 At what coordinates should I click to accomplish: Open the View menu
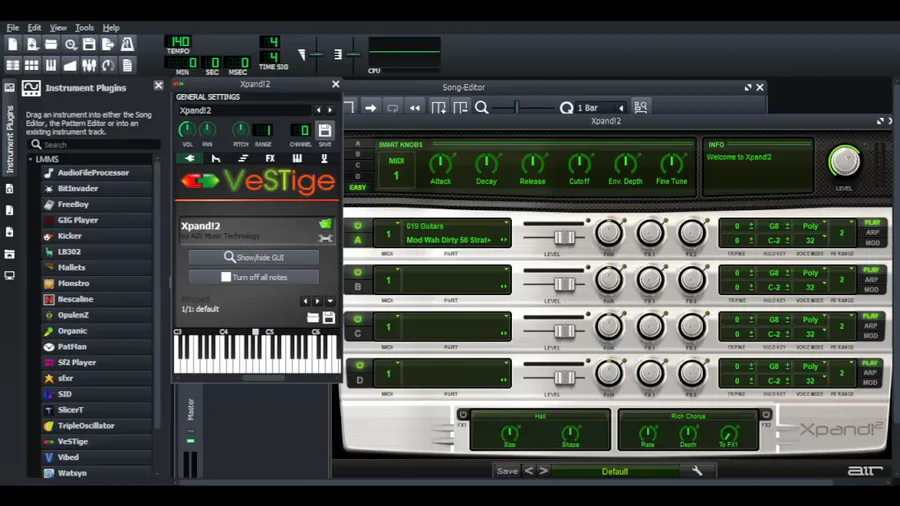[x=58, y=28]
